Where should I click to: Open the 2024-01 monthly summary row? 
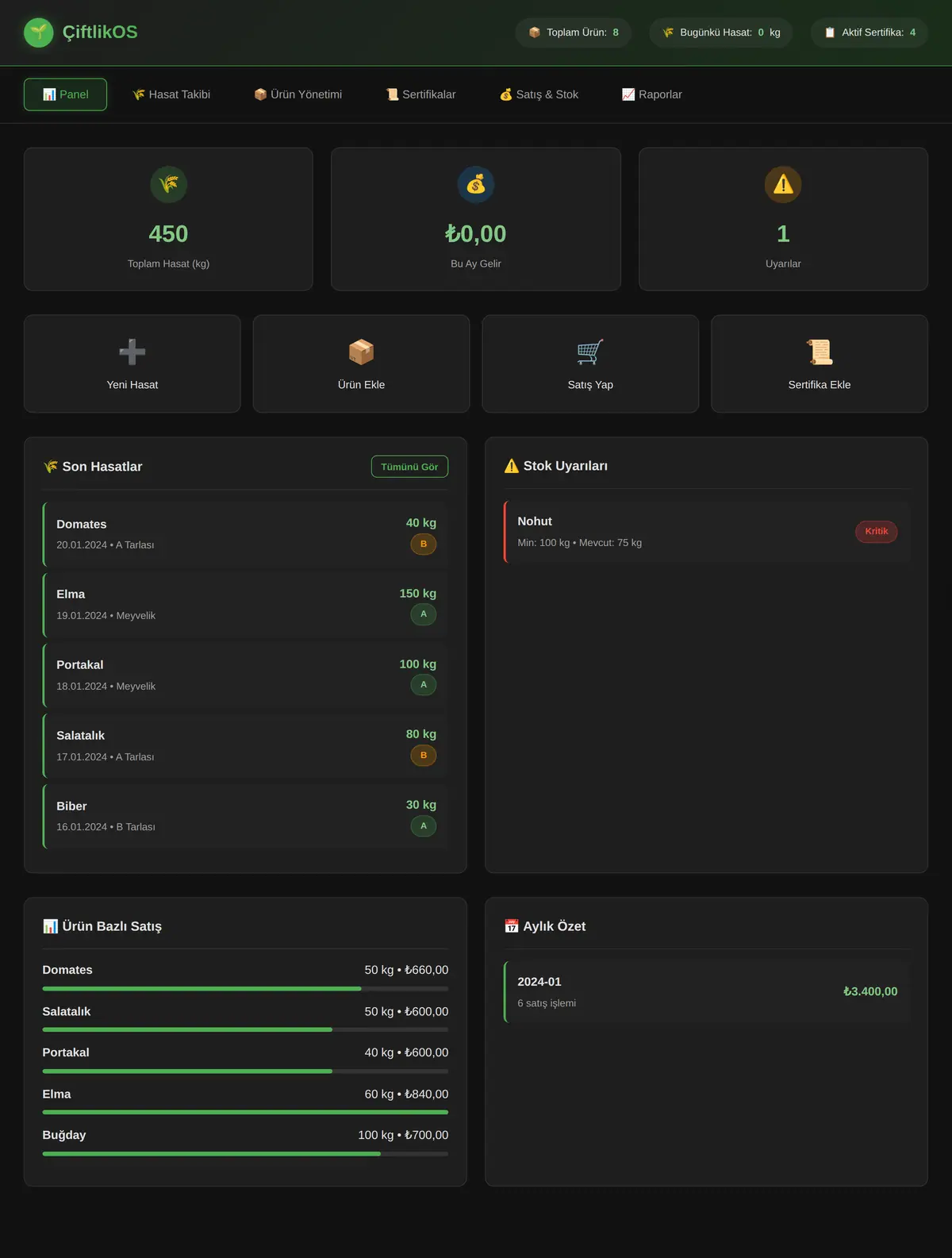coord(707,992)
